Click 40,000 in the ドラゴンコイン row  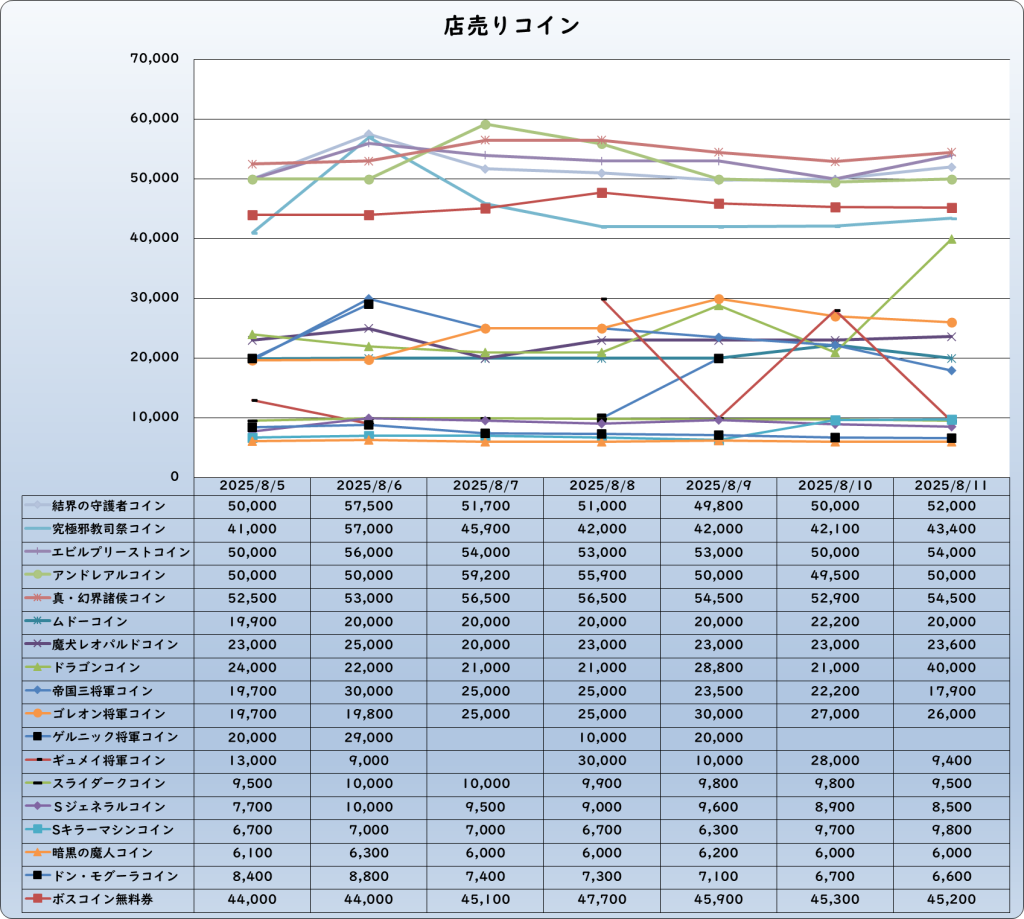[x=952, y=668]
